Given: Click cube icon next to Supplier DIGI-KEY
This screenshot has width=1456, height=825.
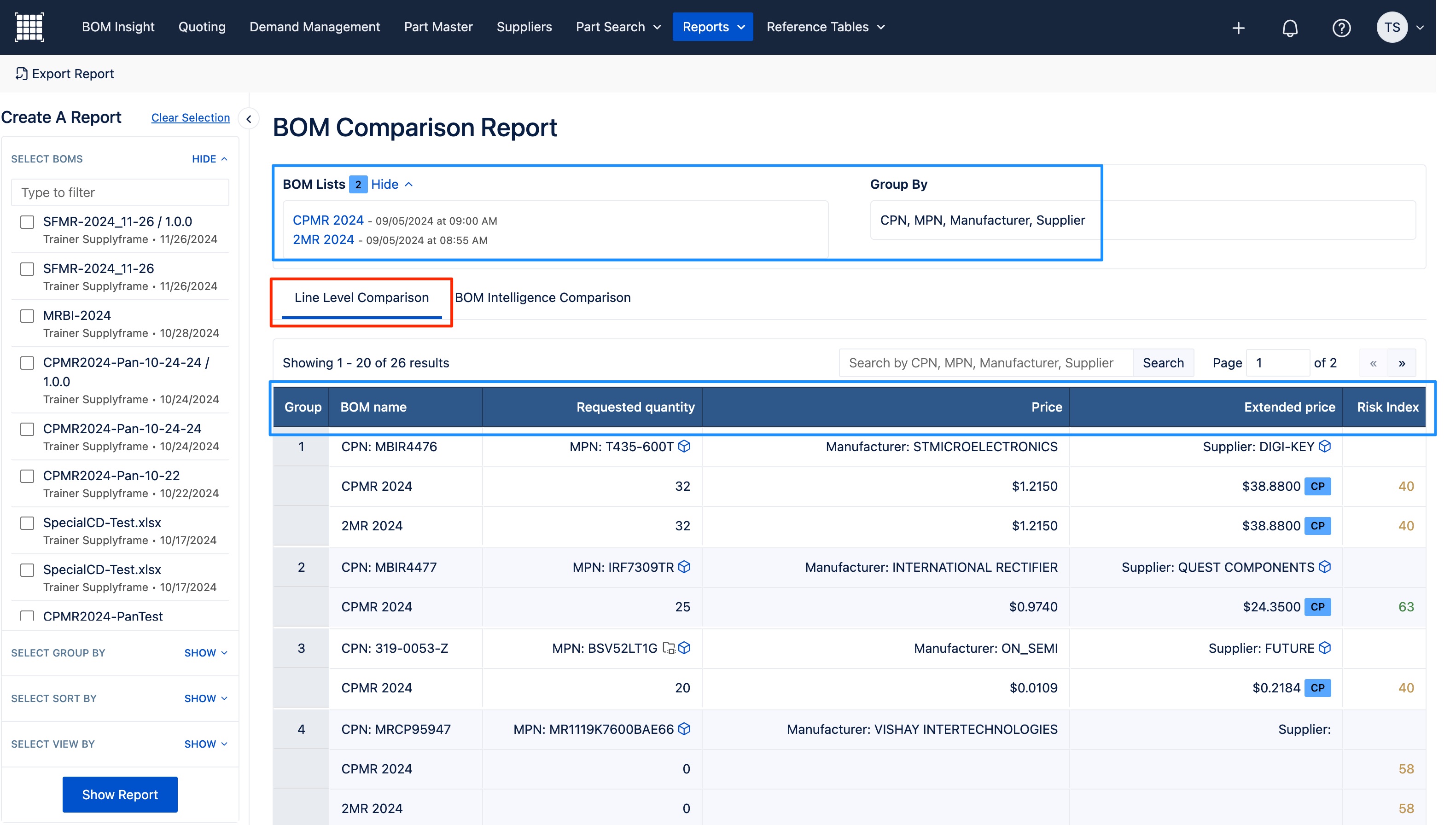Looking at the screenshot, I should click(x=1325, y=447).
